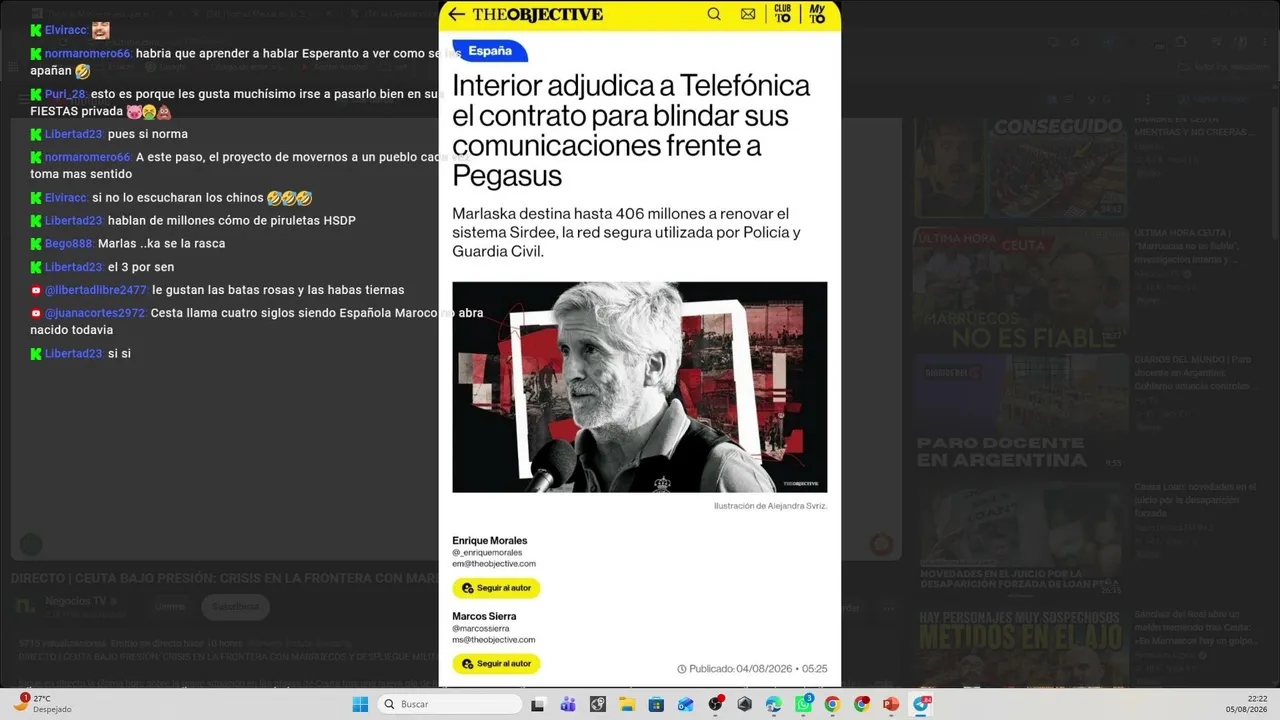Click the @marcossierra handle
Viewport: 1280px width, 720px height.
click(481, 628)
